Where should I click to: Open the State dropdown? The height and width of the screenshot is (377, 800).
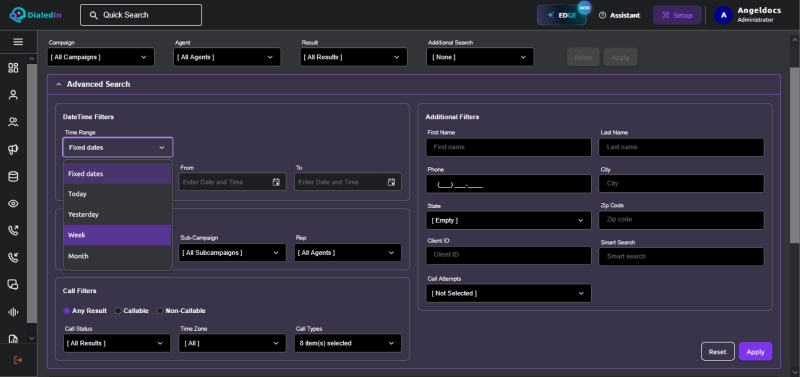[x=509, y=220]
